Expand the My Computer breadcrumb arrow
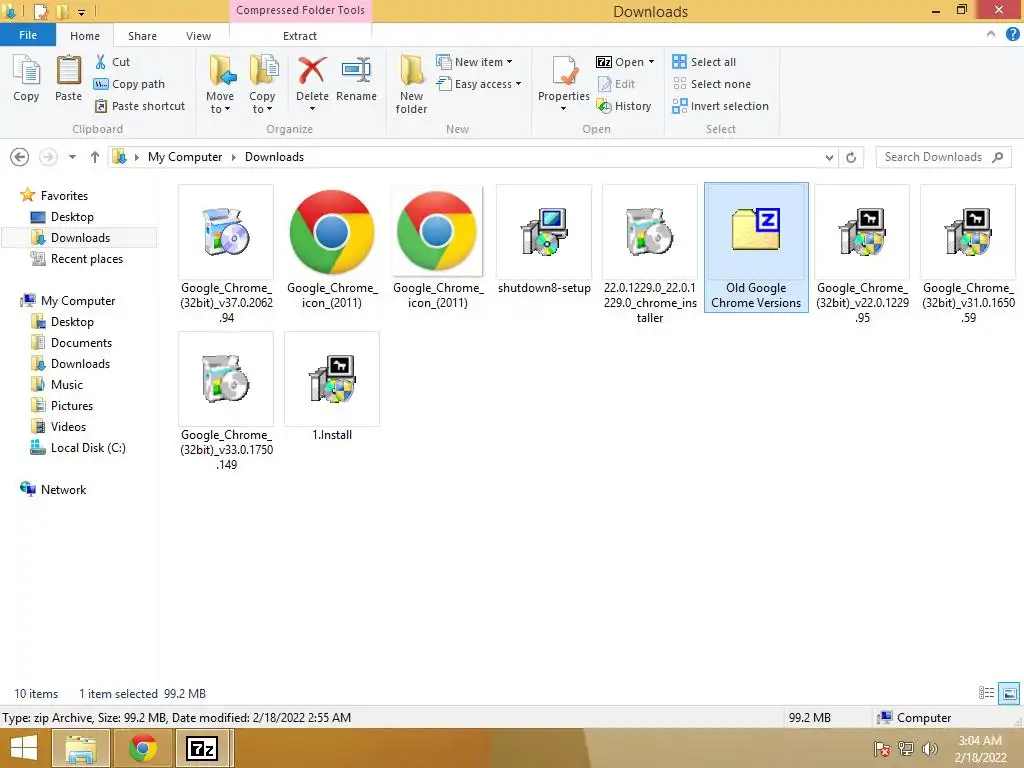 click(233, 157)
